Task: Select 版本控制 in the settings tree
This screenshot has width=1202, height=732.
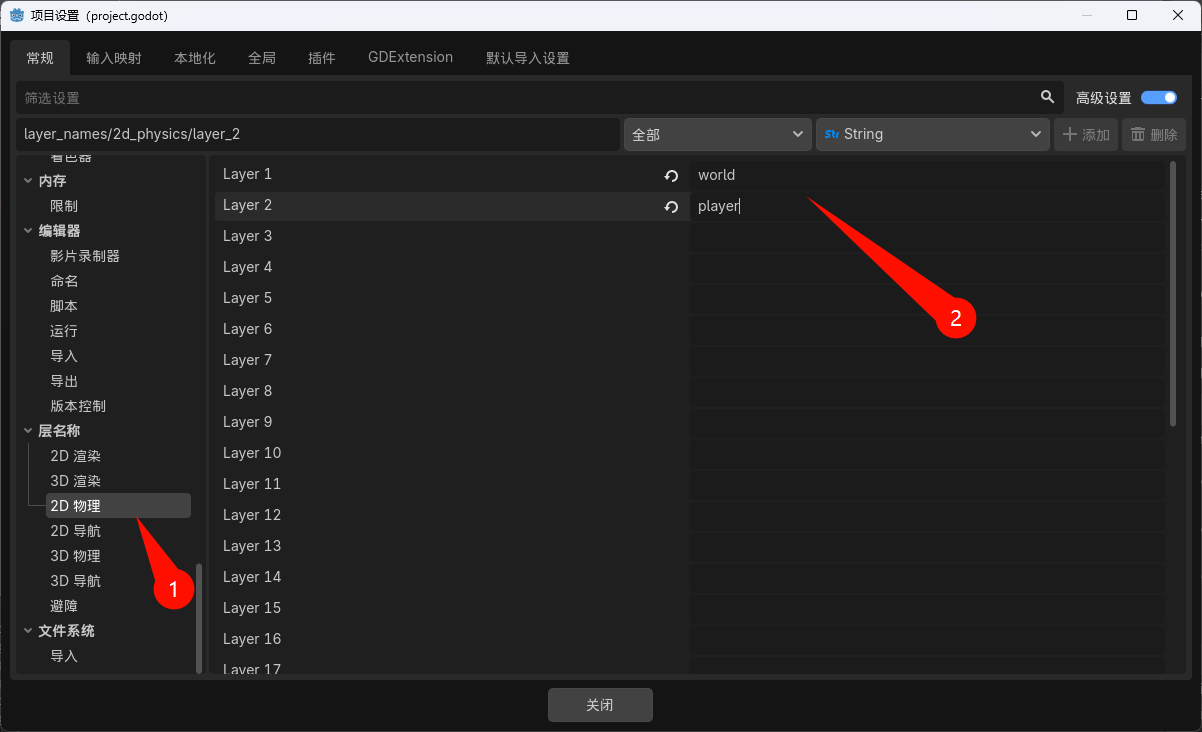Action: [x=78, y=406]
